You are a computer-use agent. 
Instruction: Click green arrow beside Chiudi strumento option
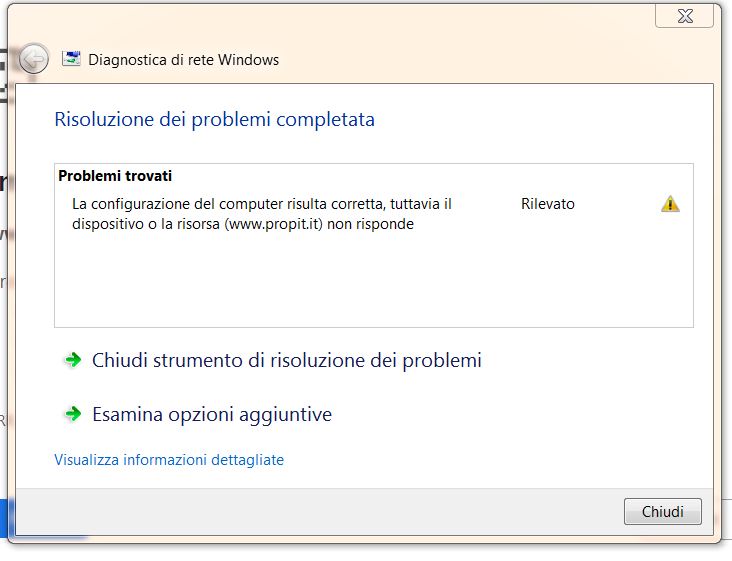tap(72, 360)
